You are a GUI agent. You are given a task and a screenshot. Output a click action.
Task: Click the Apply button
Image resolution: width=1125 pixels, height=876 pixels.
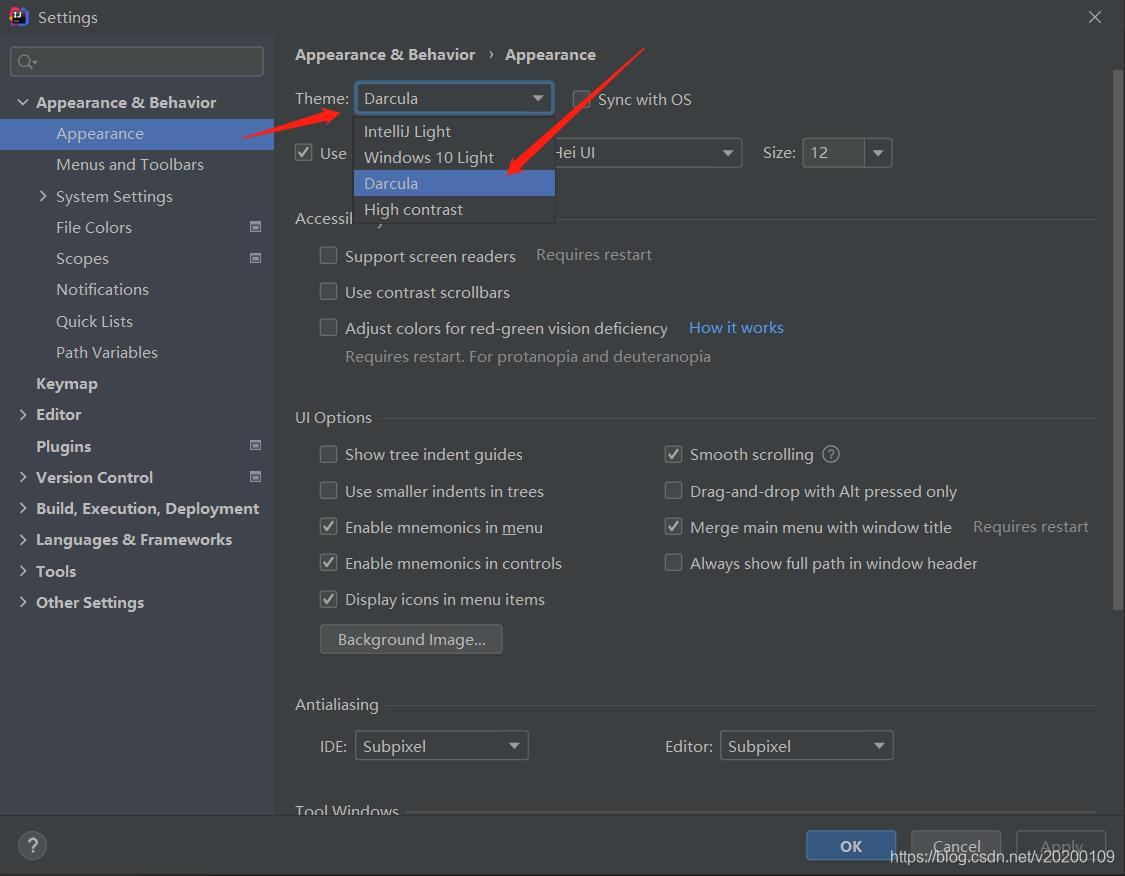tap(1061, 846)
